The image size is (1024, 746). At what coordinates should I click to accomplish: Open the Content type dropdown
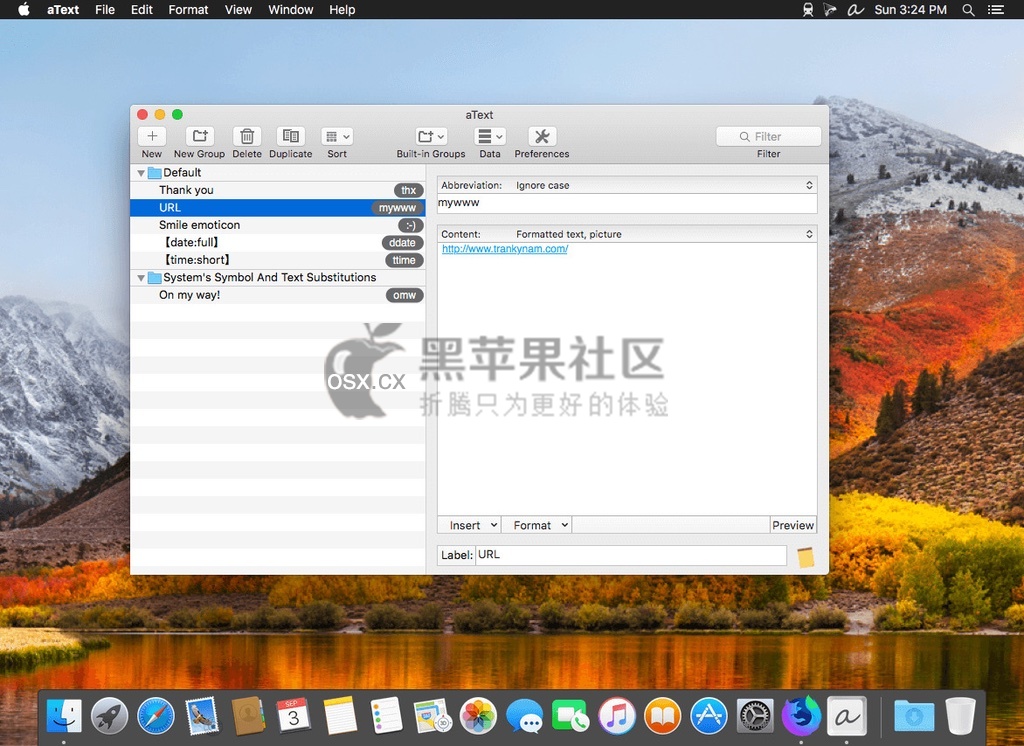tap(627, 234)
